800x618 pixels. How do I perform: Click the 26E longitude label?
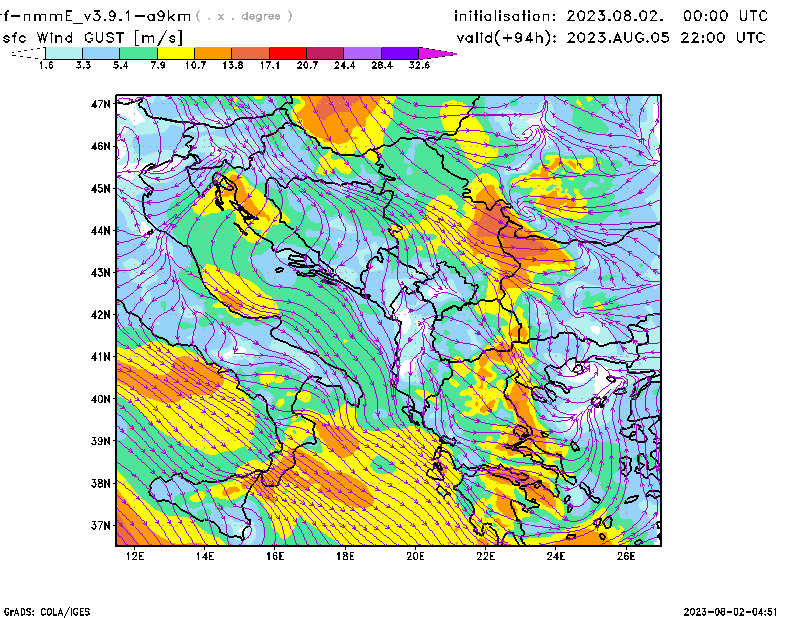click(626, 556)
